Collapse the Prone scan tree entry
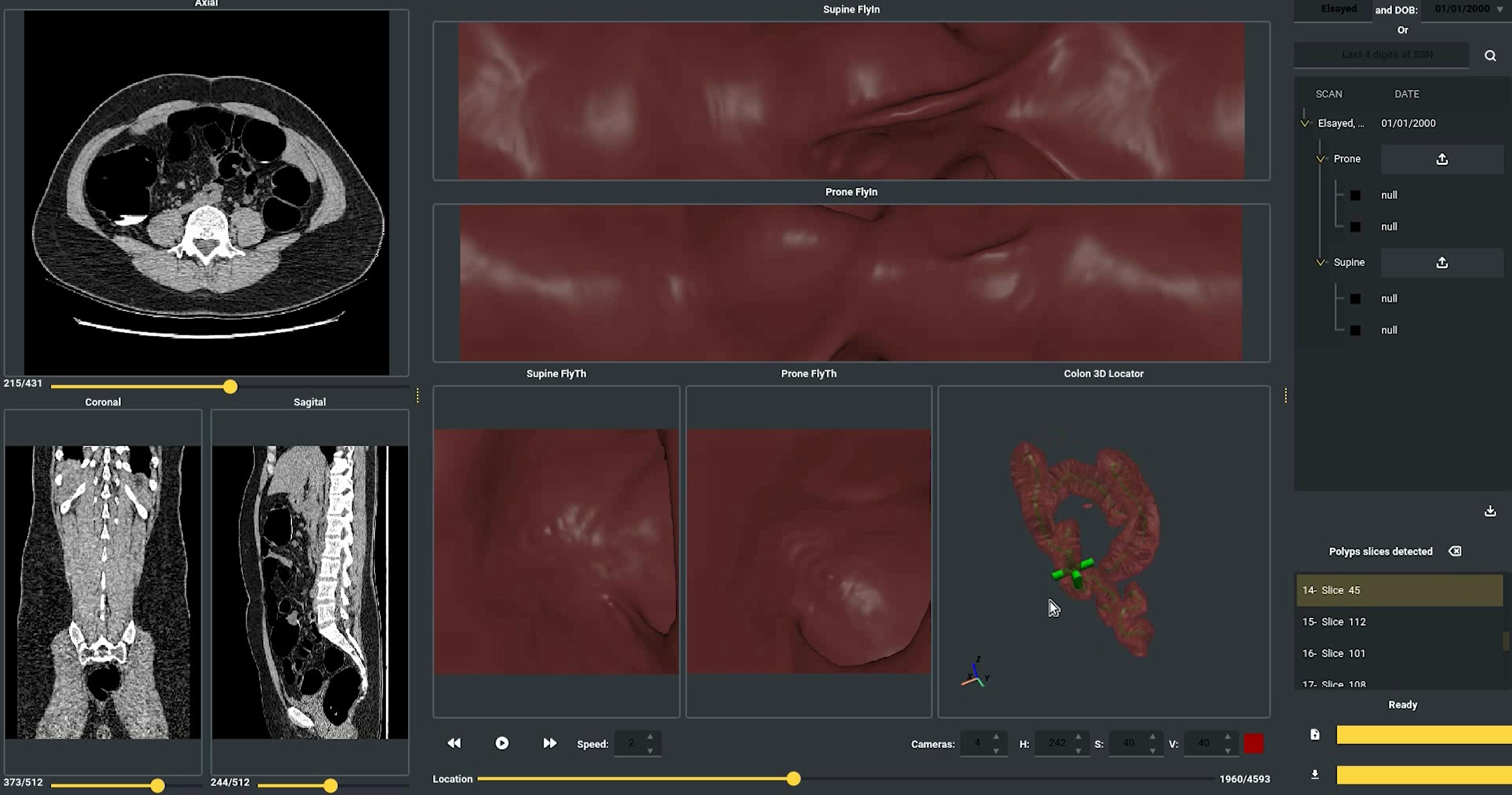This screenshot has width=1512, height=795. tap(1321, 159)
